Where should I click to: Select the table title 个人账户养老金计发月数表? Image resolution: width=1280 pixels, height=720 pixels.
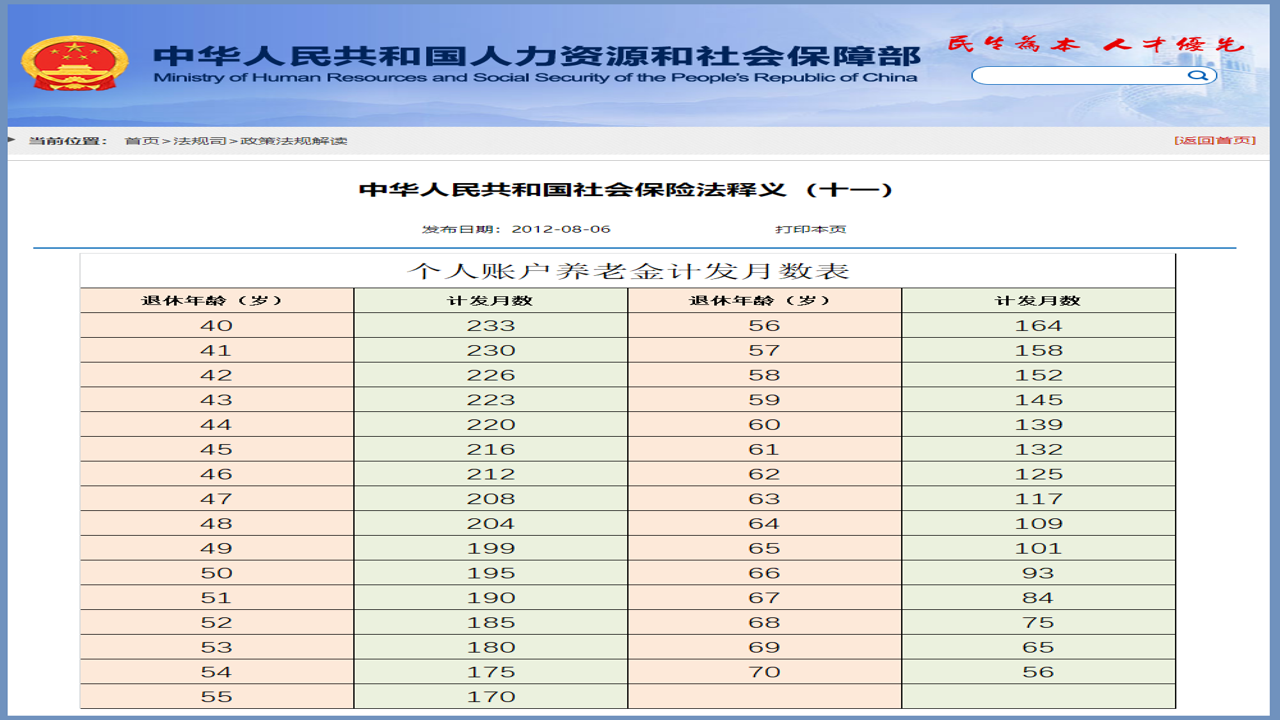coord(628,271)
